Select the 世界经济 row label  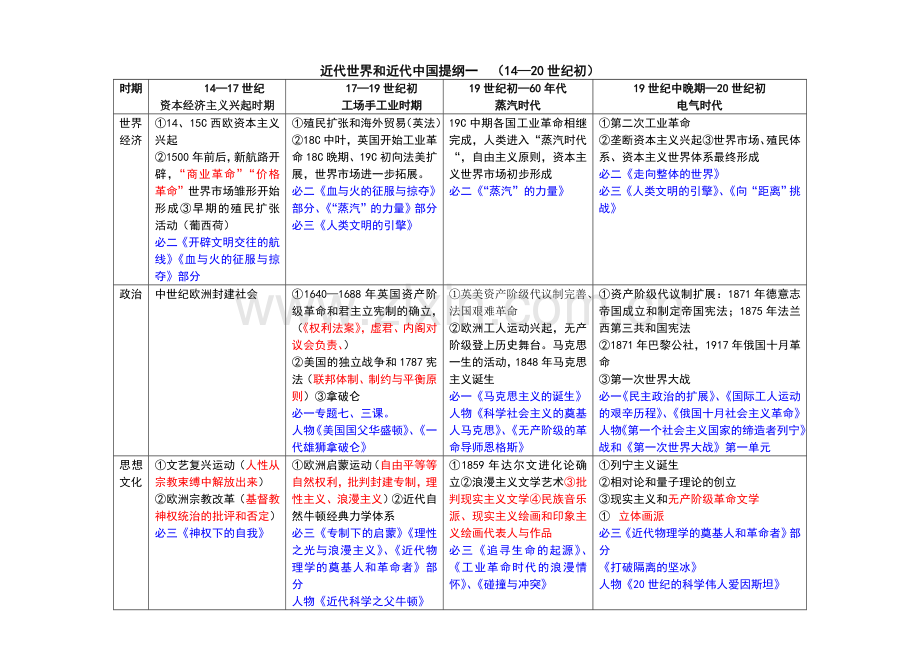coord(130,132)
